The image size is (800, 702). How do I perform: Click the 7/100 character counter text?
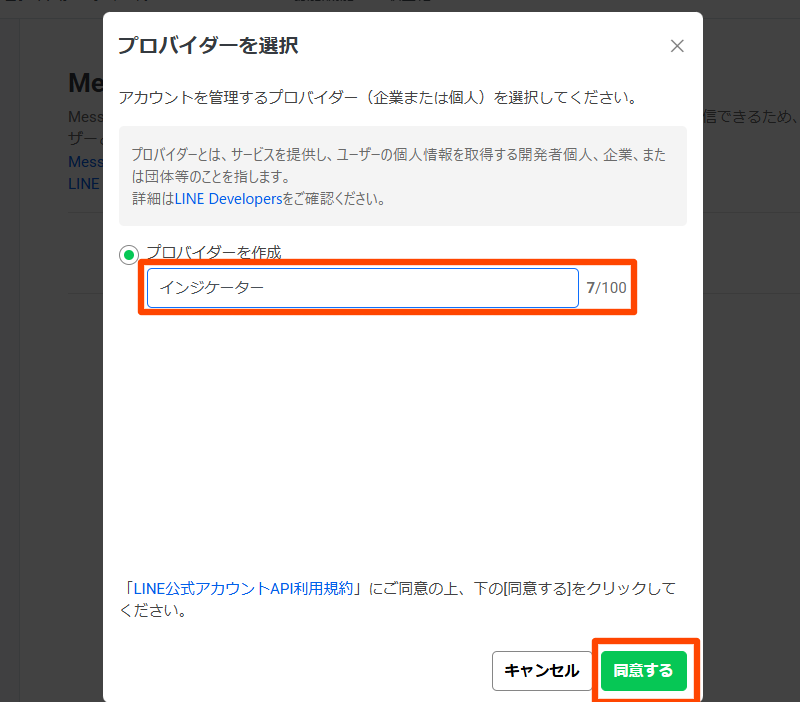pos(606,288)
